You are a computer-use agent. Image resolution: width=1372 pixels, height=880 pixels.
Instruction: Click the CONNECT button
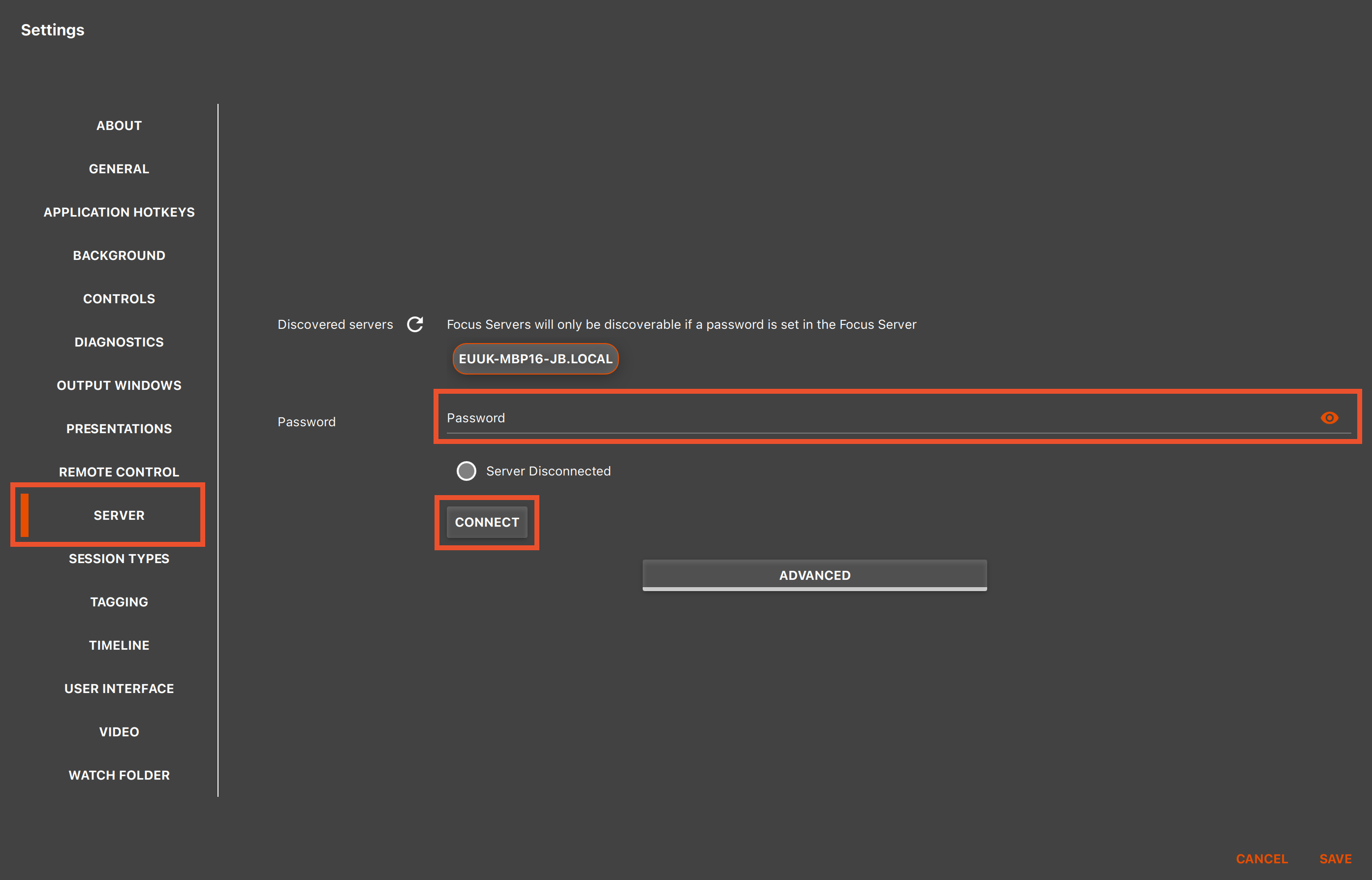[x=487, y=522]
